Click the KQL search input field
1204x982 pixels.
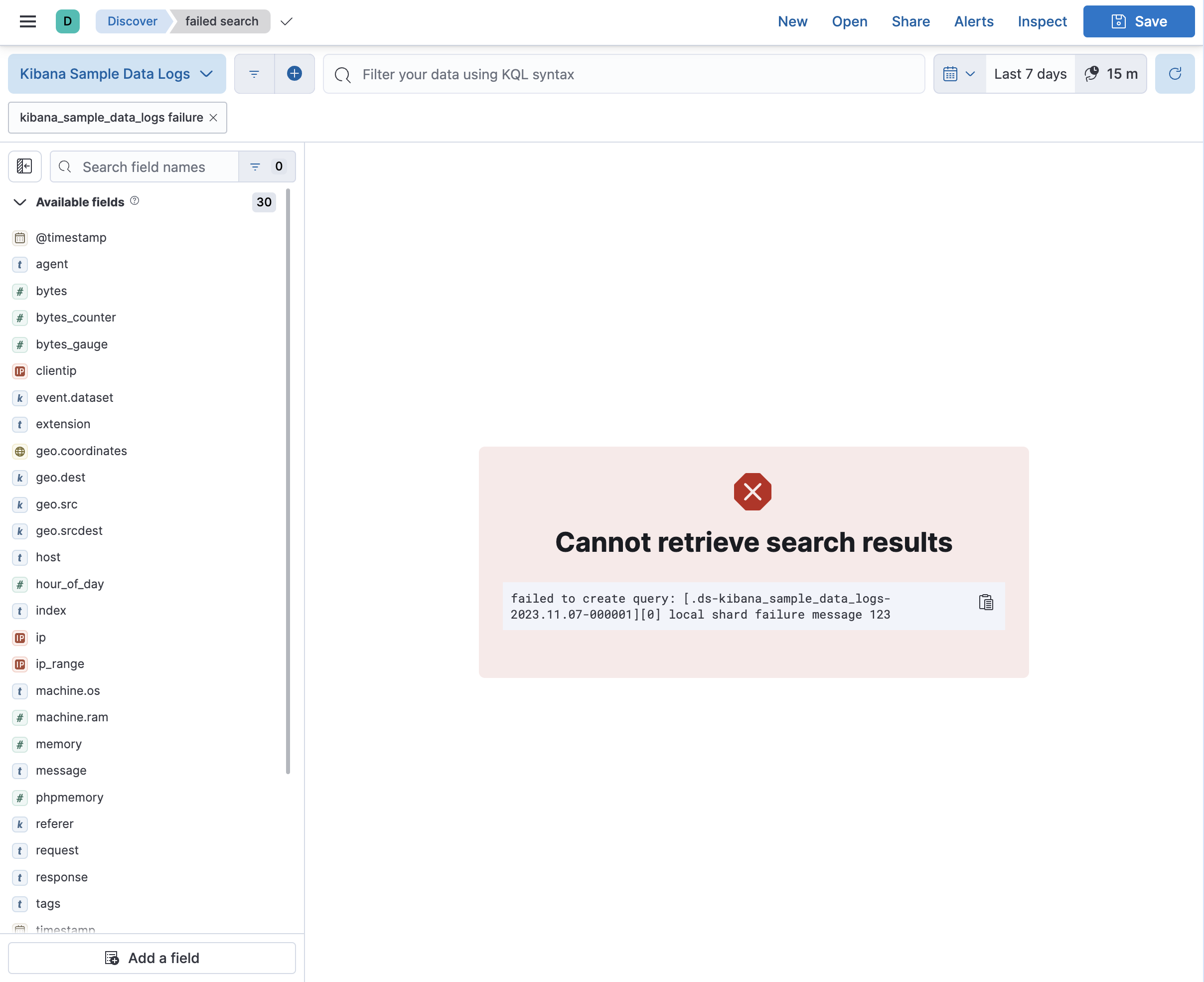623,74
